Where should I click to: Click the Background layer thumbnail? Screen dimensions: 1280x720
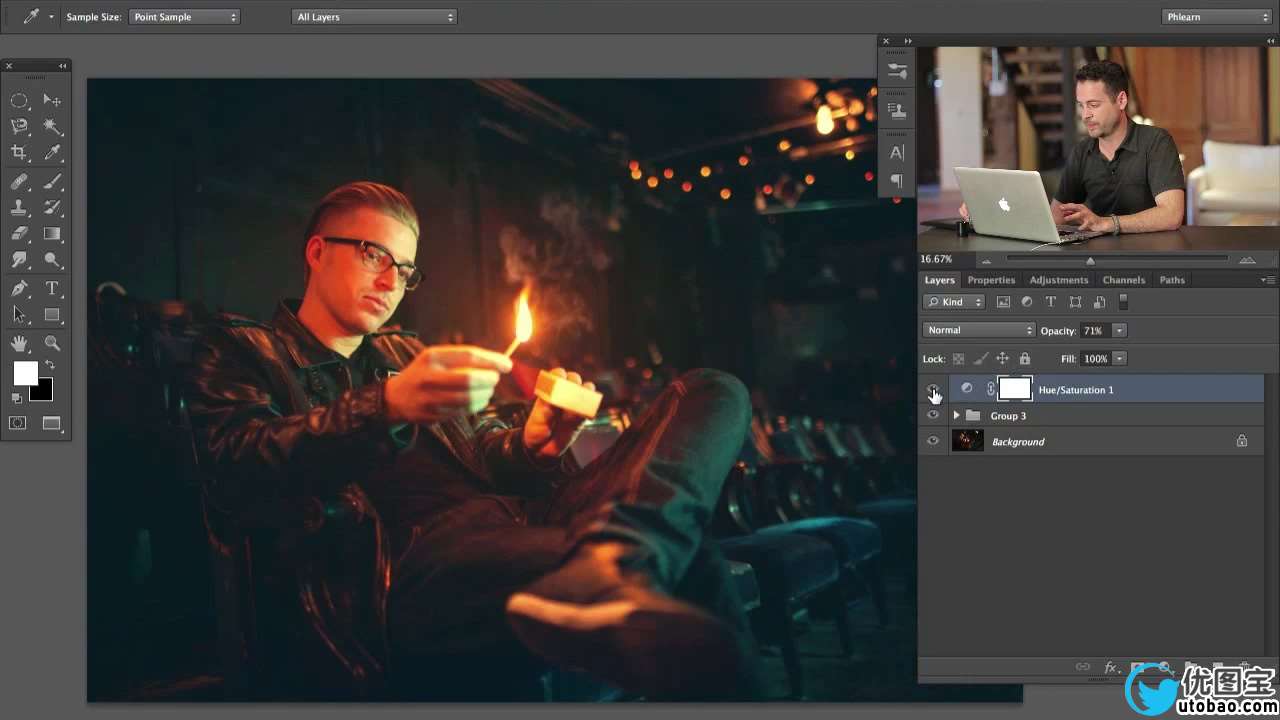tap(967, 441)
